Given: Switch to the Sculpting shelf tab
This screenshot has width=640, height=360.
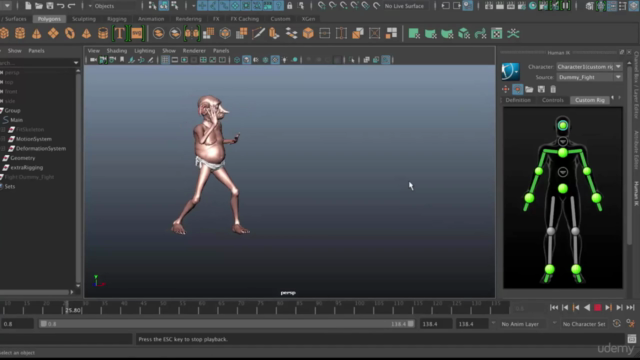Looking at the screenshot, I should coord(84,19).
